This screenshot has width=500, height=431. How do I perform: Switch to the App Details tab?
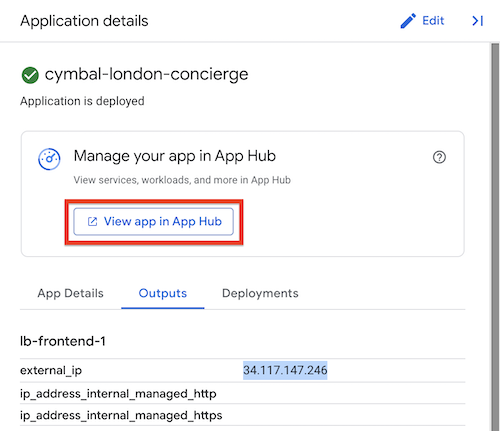(70, 293)
